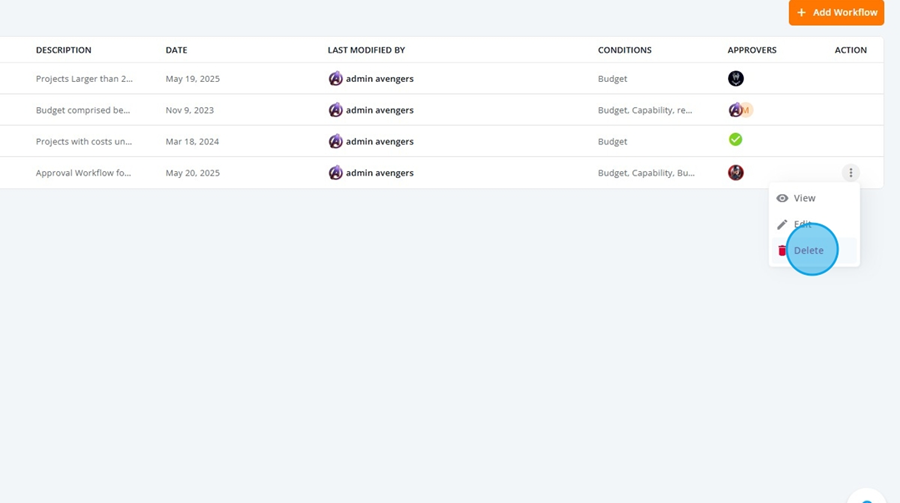Click admin avengers avatar in the May 19, 2025 row
Image resolution: width=900 pixels, height=503 pixels.
[335, 79]
